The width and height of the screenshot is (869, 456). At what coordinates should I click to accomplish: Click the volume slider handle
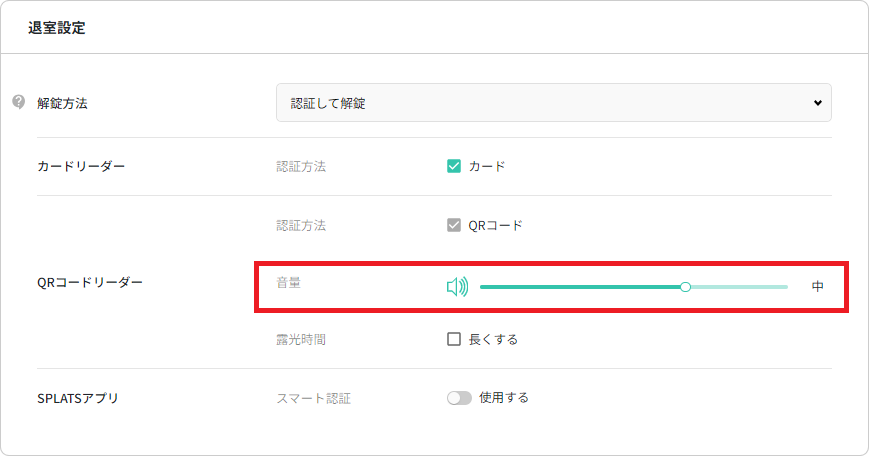pyautogui.click(x=685, y=287)
